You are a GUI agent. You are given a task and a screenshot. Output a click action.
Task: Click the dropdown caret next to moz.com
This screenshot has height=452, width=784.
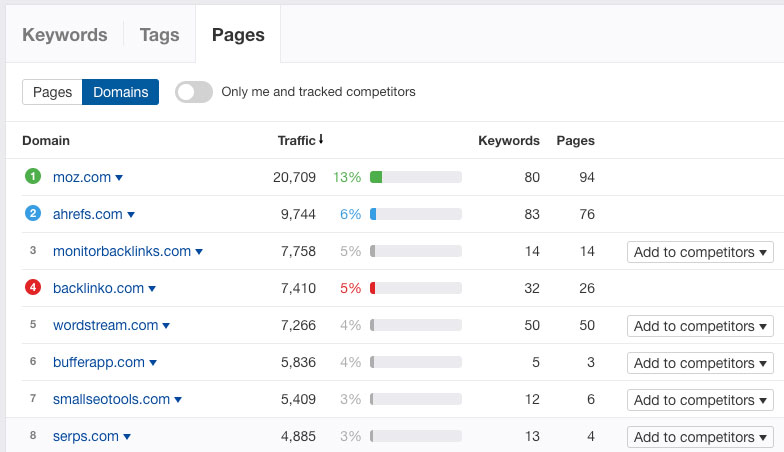point(119,178)
